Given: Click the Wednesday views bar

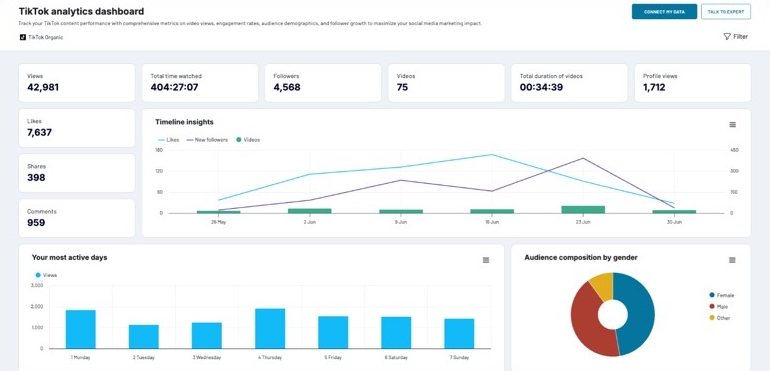Looking at the screenshot, I should (x=207, y=336).
